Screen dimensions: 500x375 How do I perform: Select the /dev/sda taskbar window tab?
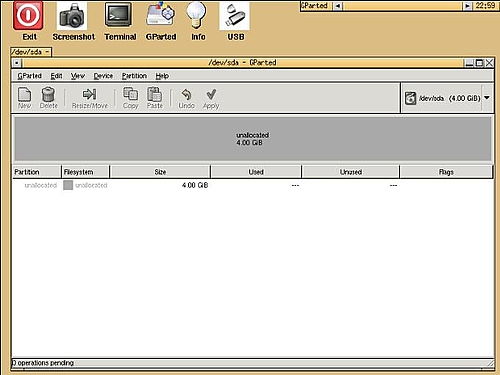pyautogui.click(x=31, y=52)
